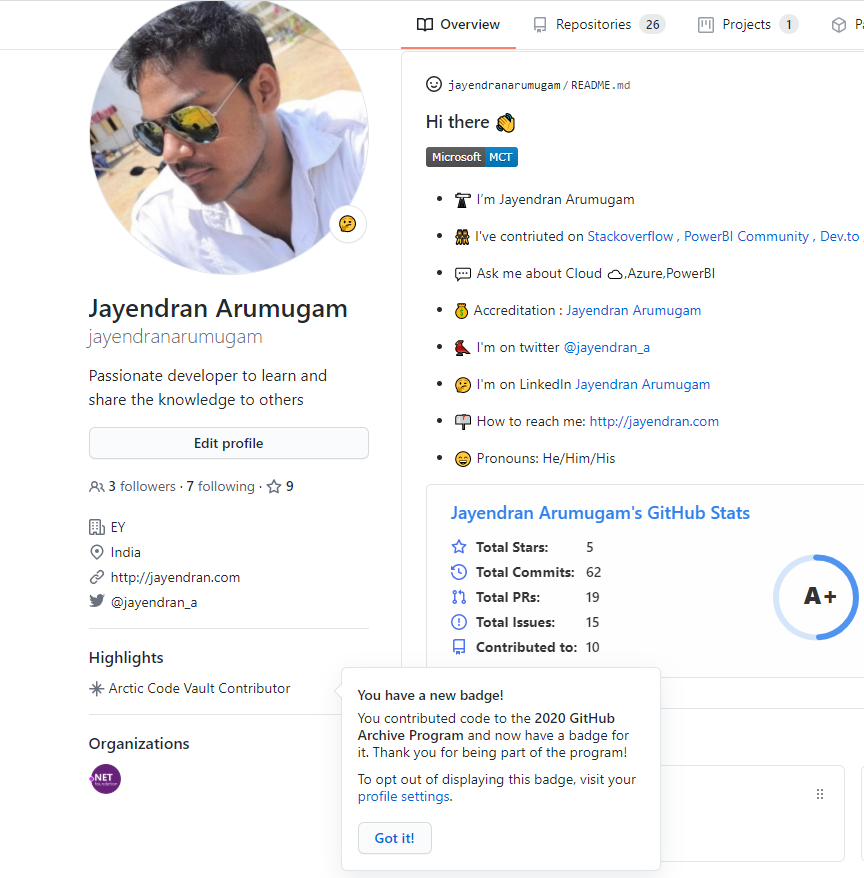Click the waving hand emoji heading
The height and width of the screenshot is (878, 864).
coord(506,122)
